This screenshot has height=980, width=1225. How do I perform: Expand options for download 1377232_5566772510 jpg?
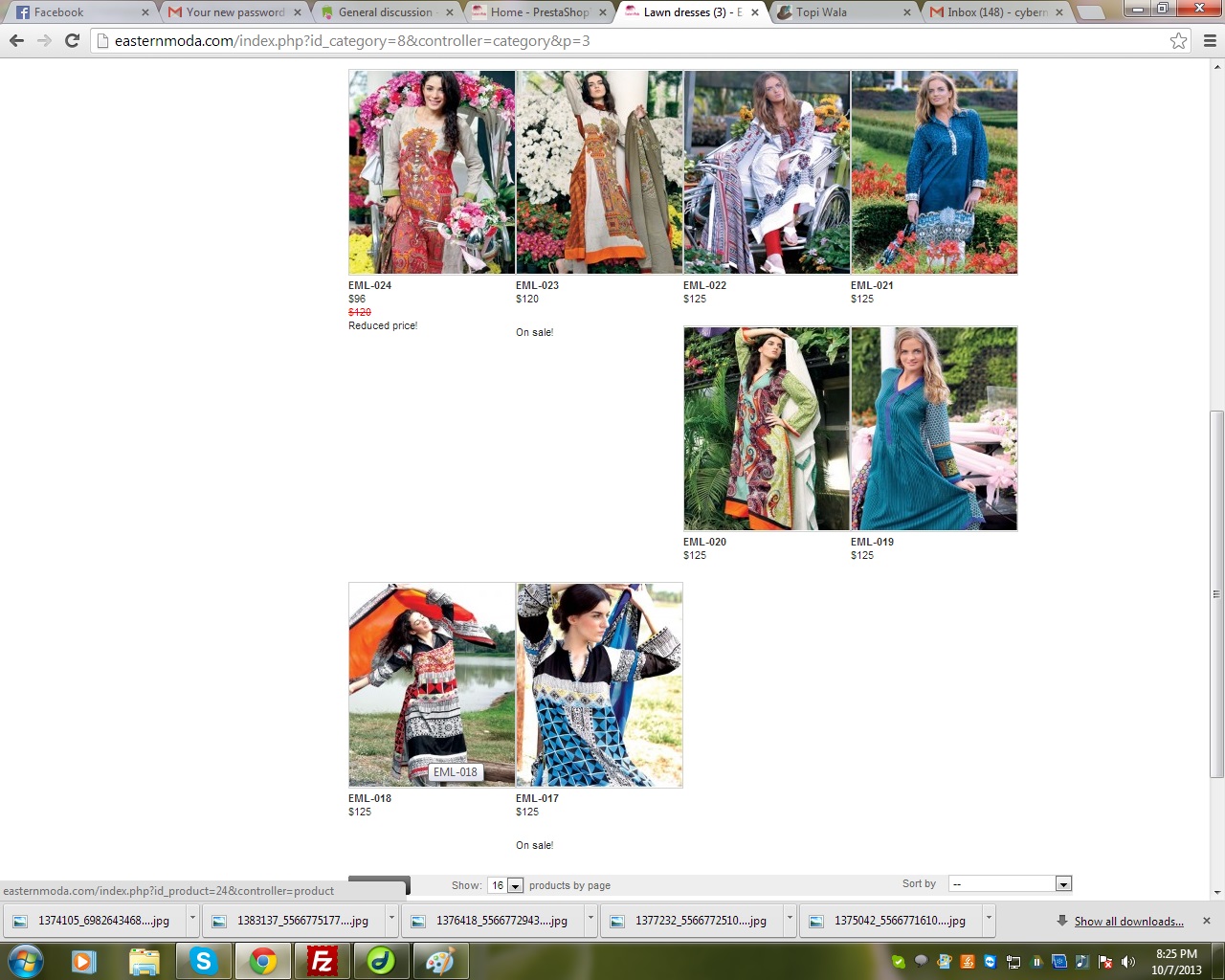(790, 921)
